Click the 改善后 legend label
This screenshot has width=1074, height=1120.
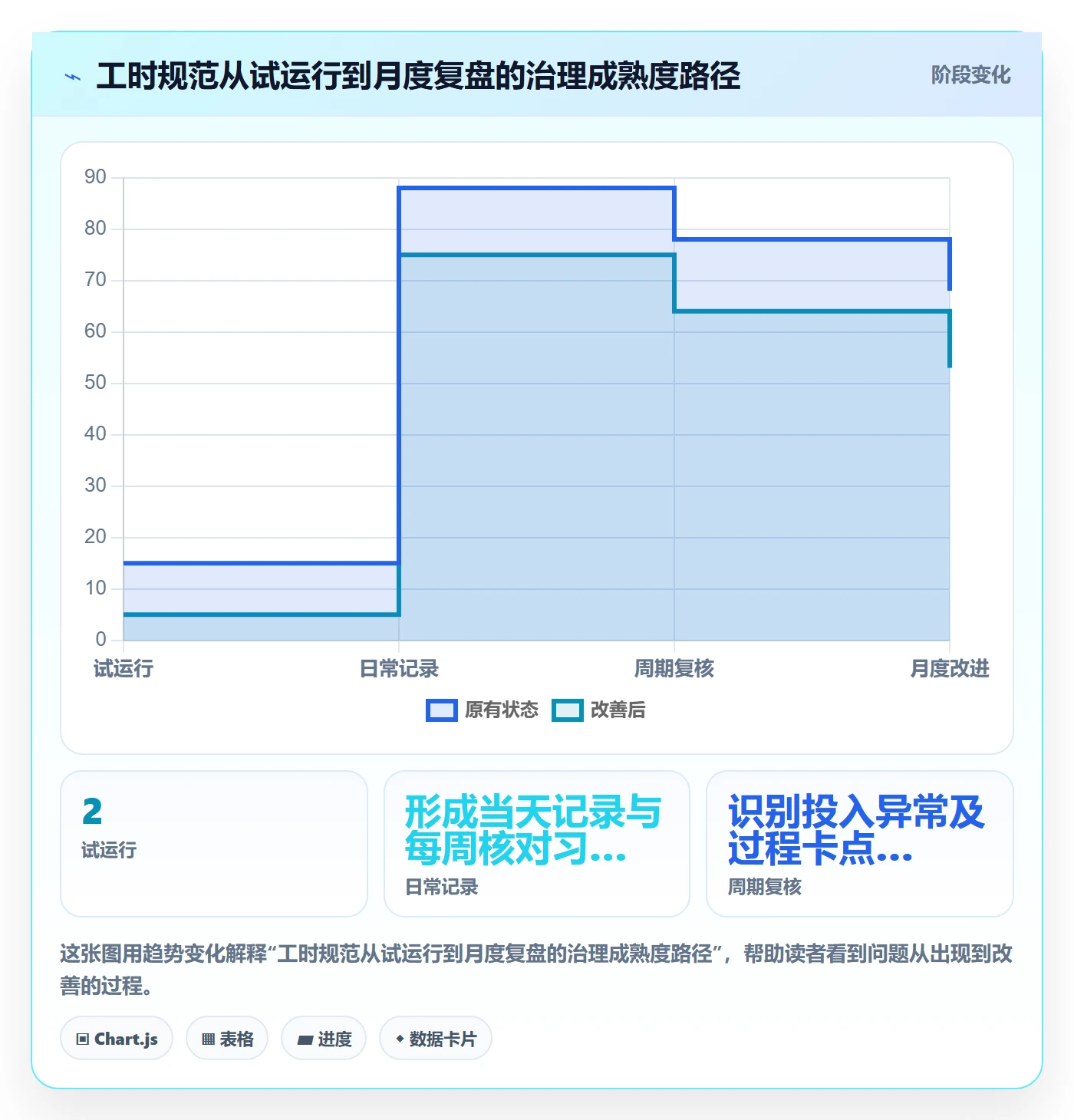(618, 710)
